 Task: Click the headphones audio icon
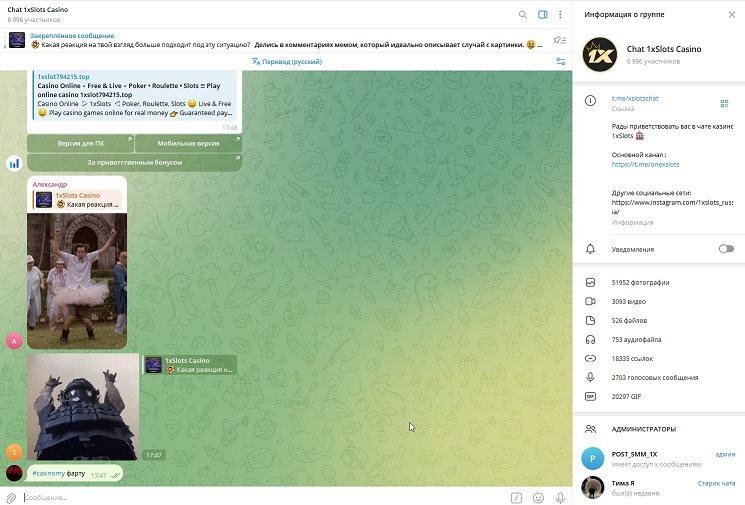click(x=590, y=339)
